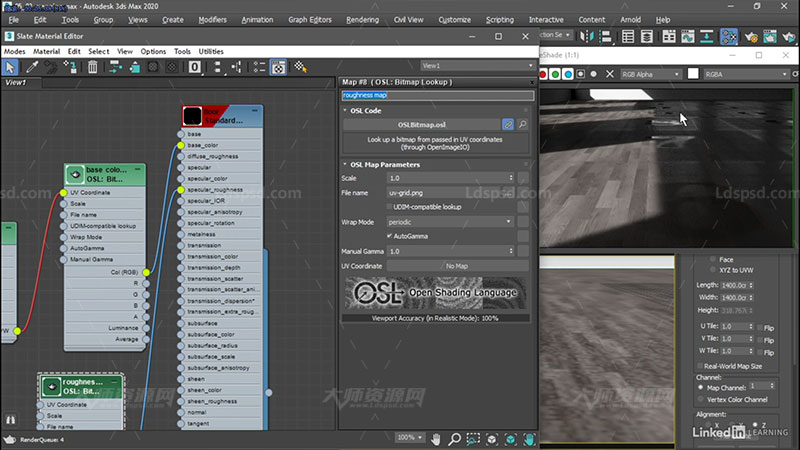800x450 pixels.
Task: Toggle red channel in ActiveShade window
Action: click(543, 74)
